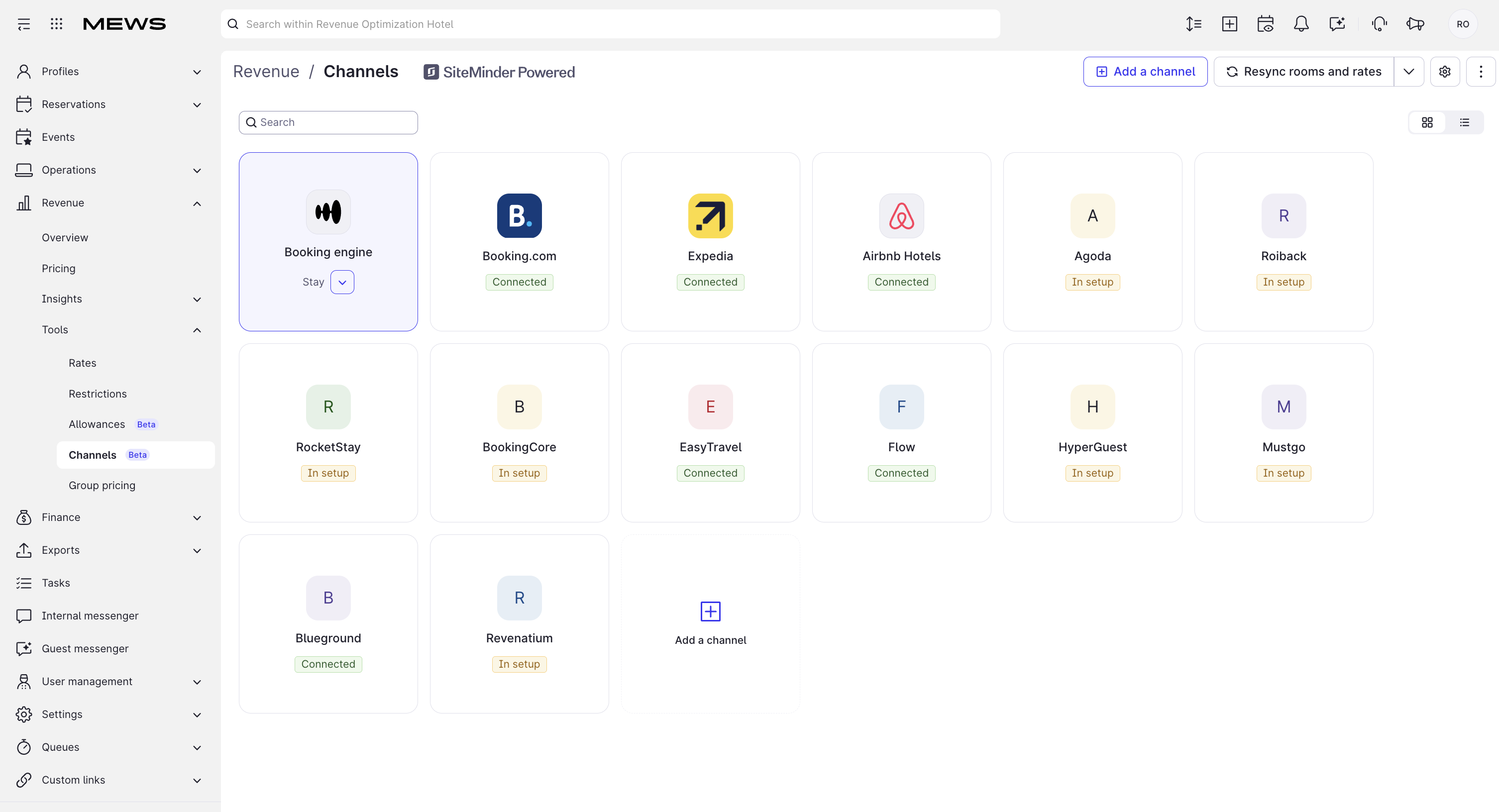Collapse the sidebar with the hamburger icon

click(x=24, y=24)
